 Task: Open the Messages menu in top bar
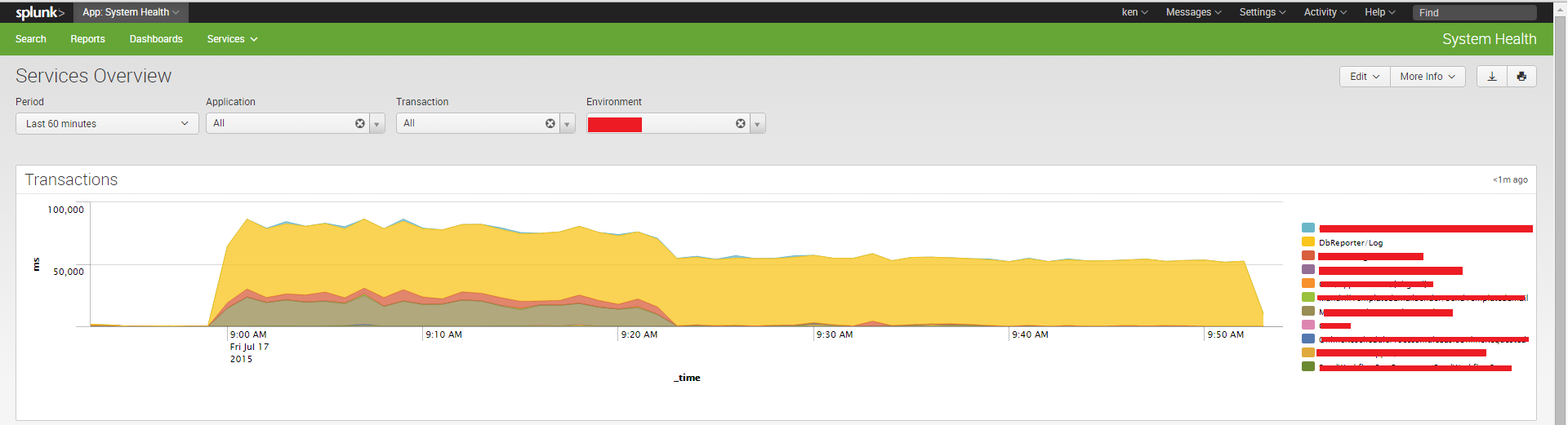1193,12
